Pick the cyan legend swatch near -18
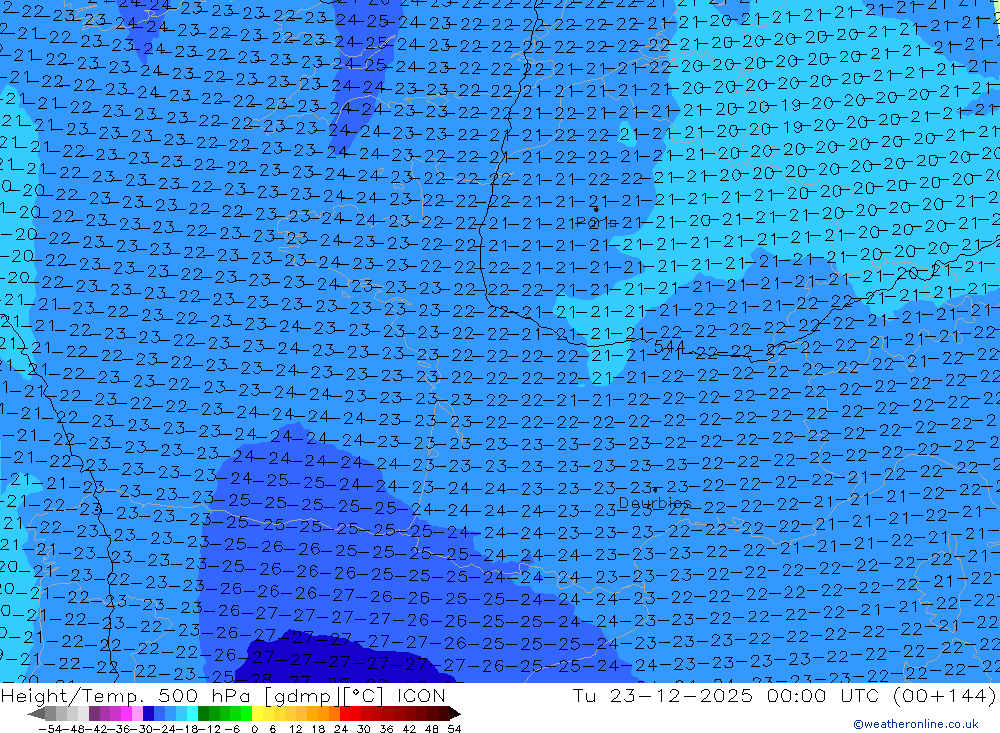This screenshot has width=1000, height=733. tap(192, 713)
